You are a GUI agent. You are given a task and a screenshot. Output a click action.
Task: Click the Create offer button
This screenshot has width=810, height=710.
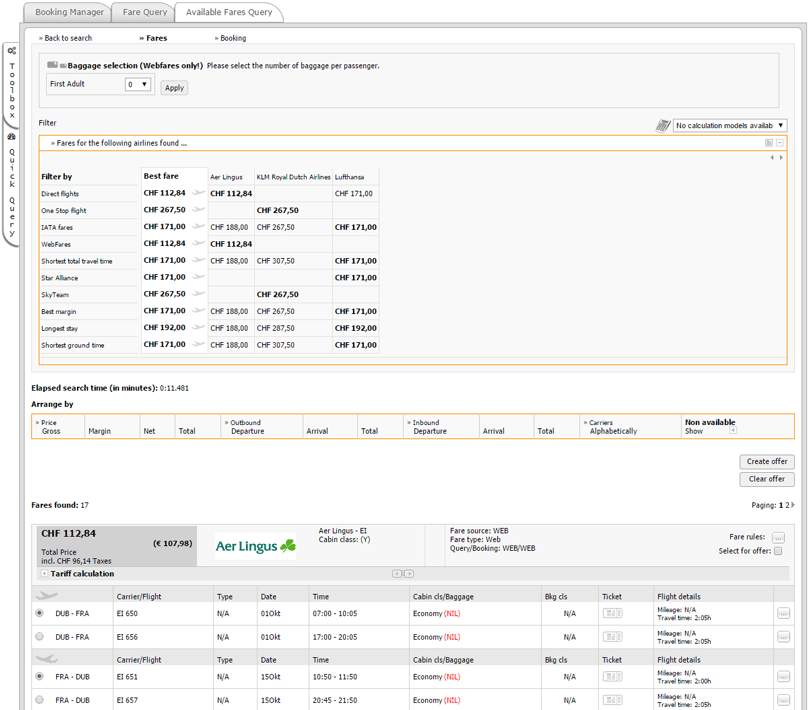pyautogui.click(x=767, y=461)
